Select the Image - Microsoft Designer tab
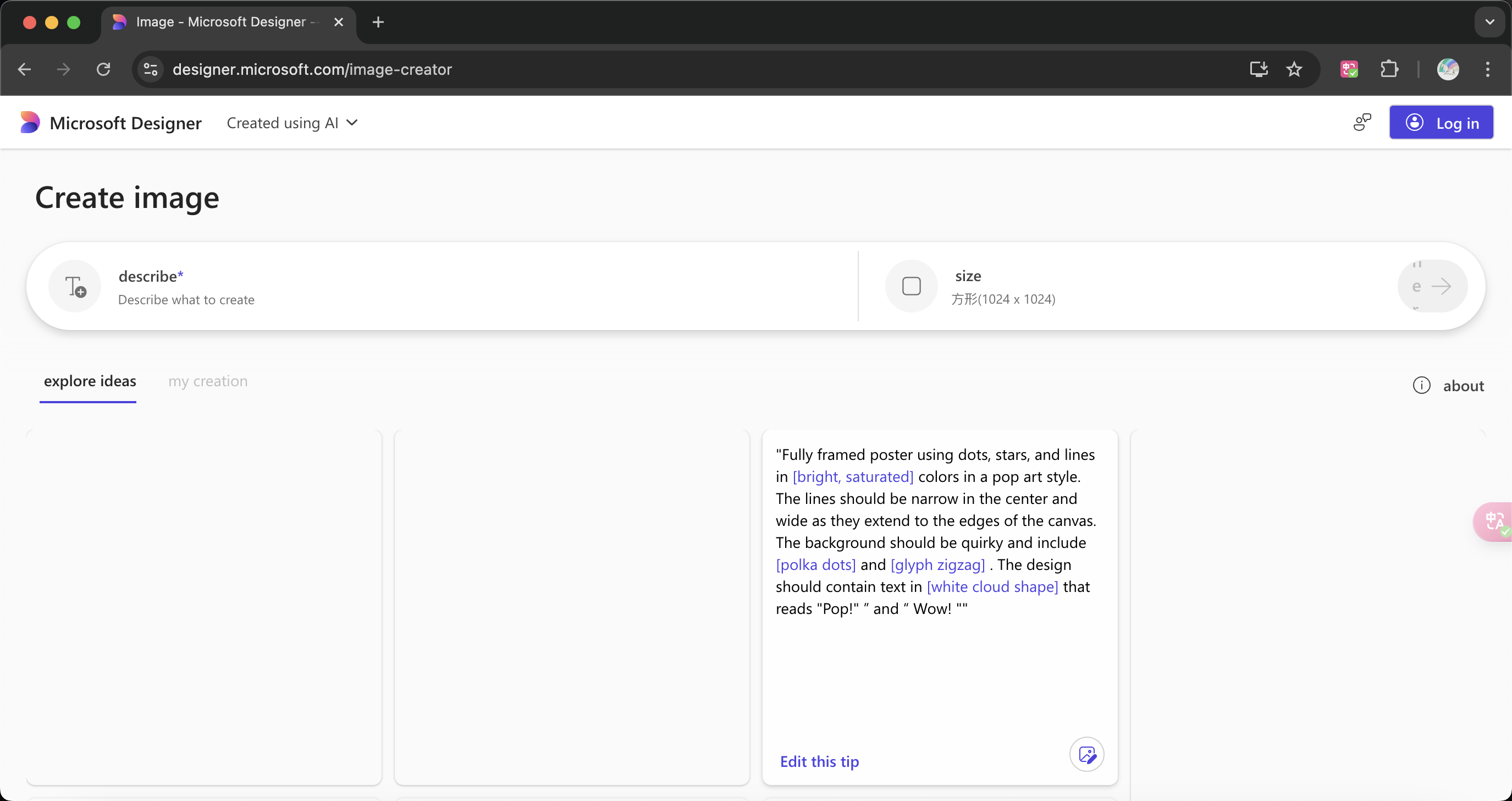This screenshot has width=1512, height=801. (228, 23)
